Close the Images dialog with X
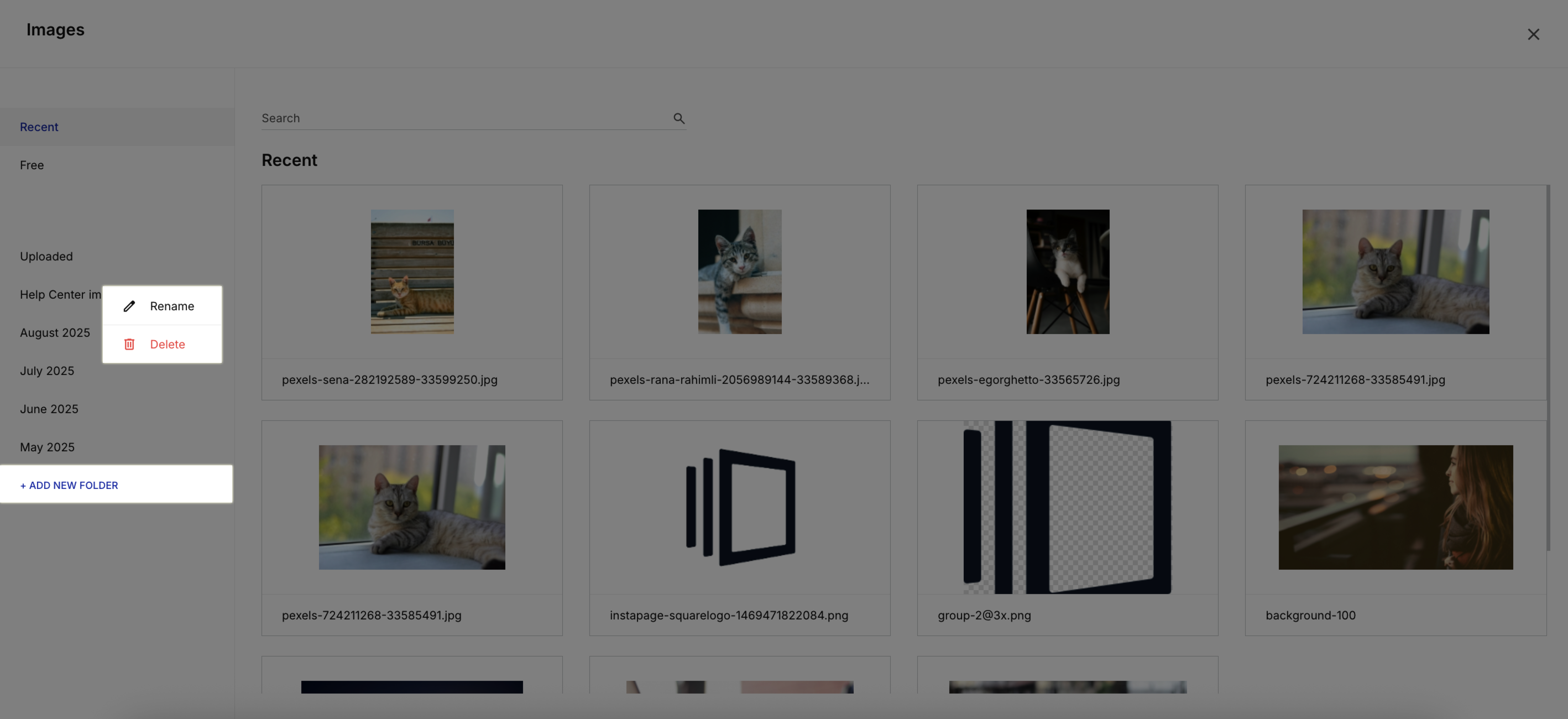The width and height of the screenshot is (1568, 719). pos(1533,35)
